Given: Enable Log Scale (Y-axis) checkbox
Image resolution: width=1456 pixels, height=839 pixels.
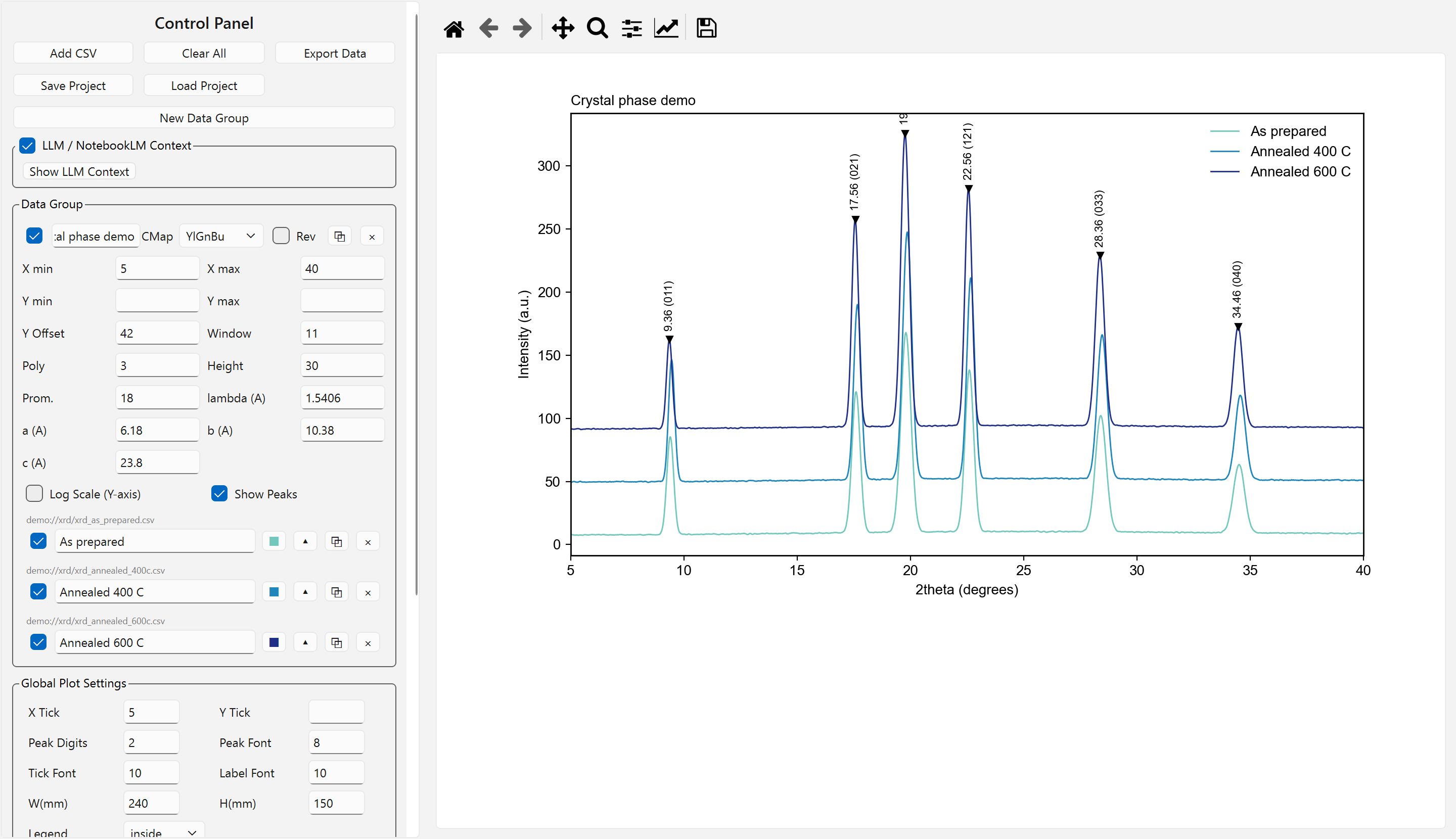Looking at the screenshot, I should point(34,494).
